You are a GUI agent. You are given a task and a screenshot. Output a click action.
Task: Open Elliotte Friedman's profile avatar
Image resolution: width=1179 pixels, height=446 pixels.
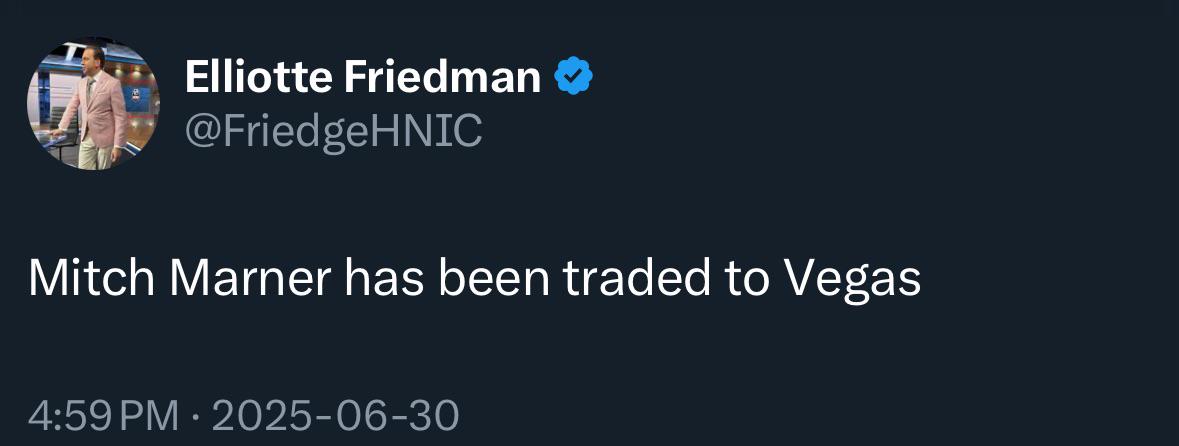click(93, 105)
